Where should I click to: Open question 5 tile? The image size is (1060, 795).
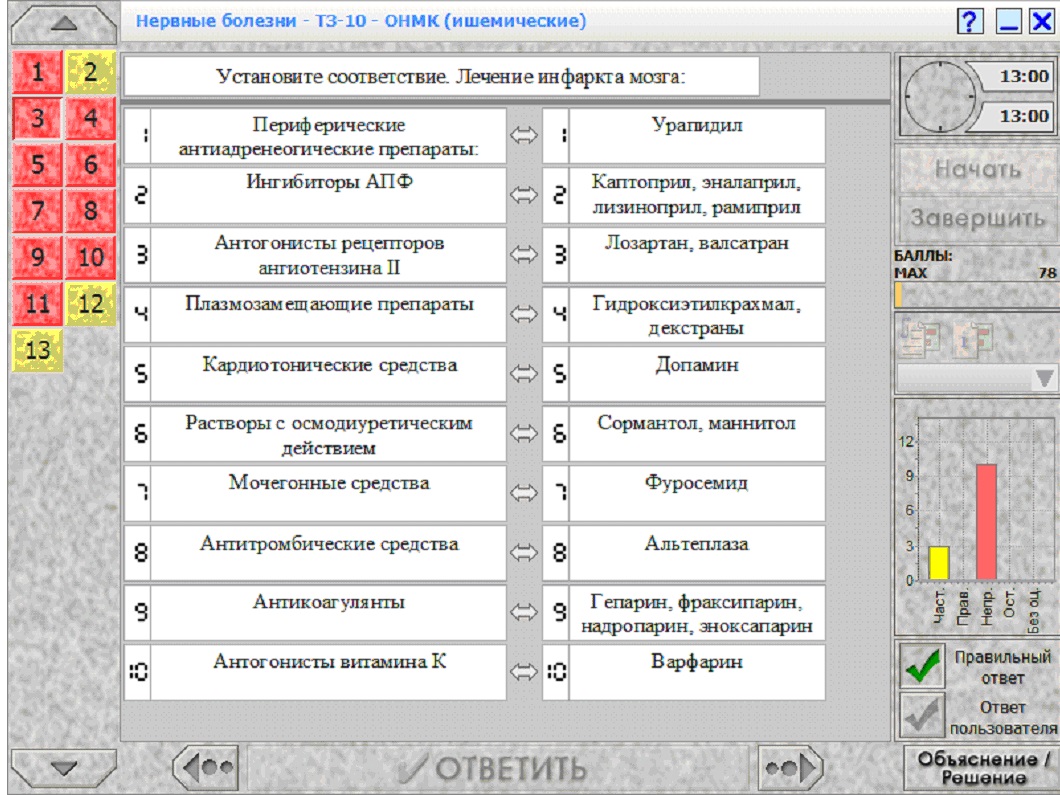37,164
